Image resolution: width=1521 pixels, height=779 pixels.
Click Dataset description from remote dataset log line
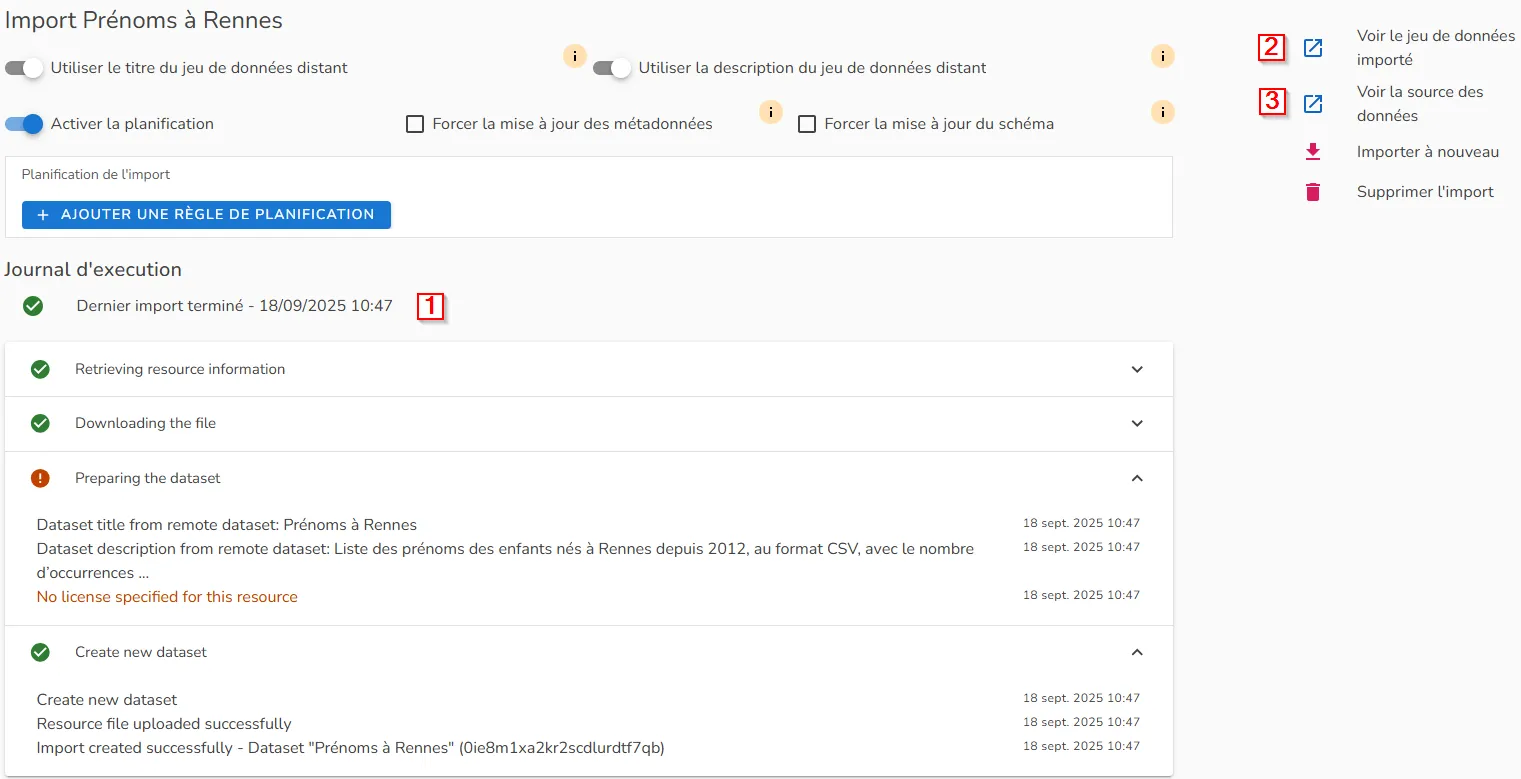[x=505, y=561]
